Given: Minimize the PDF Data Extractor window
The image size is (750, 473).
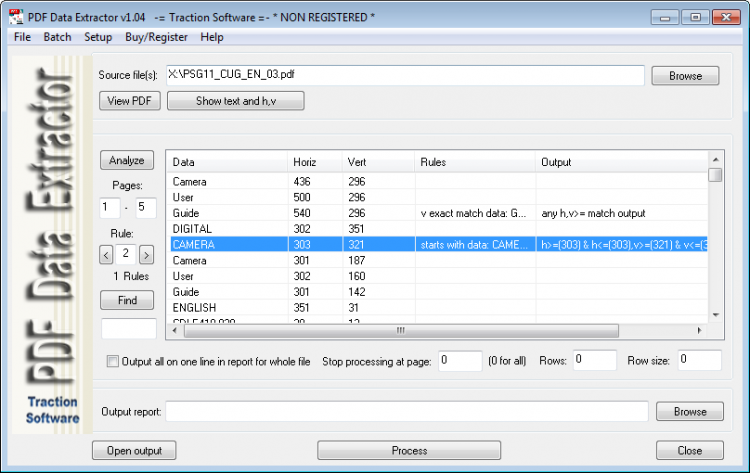Looking at the screenshot, I should point(664,17).
